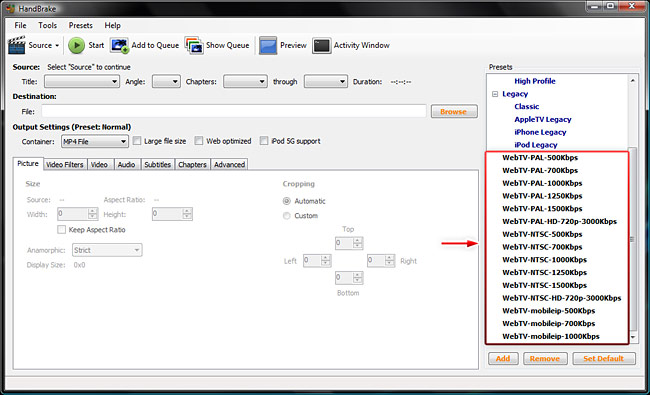The width and height of the screenshot is (650, 395).
Task: Select Custom cropping radio button
Action: click(286, 216)
